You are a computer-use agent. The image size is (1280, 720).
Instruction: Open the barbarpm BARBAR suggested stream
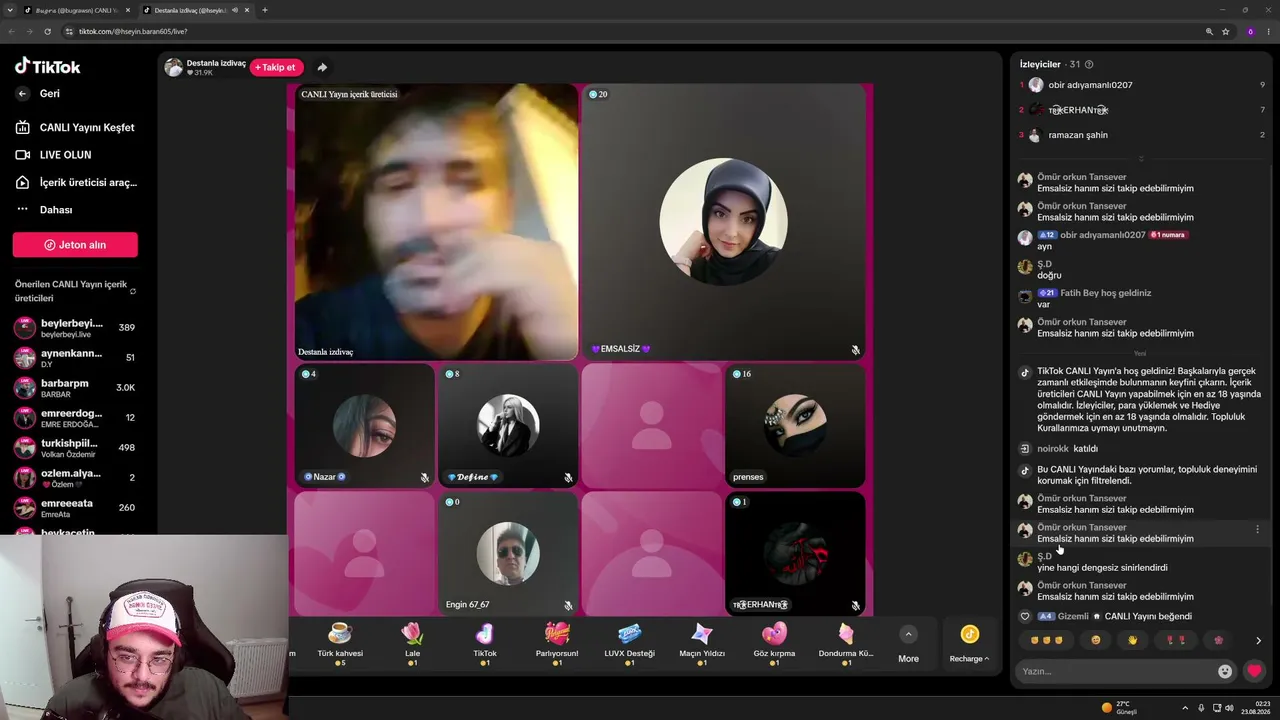pos(75,388)
